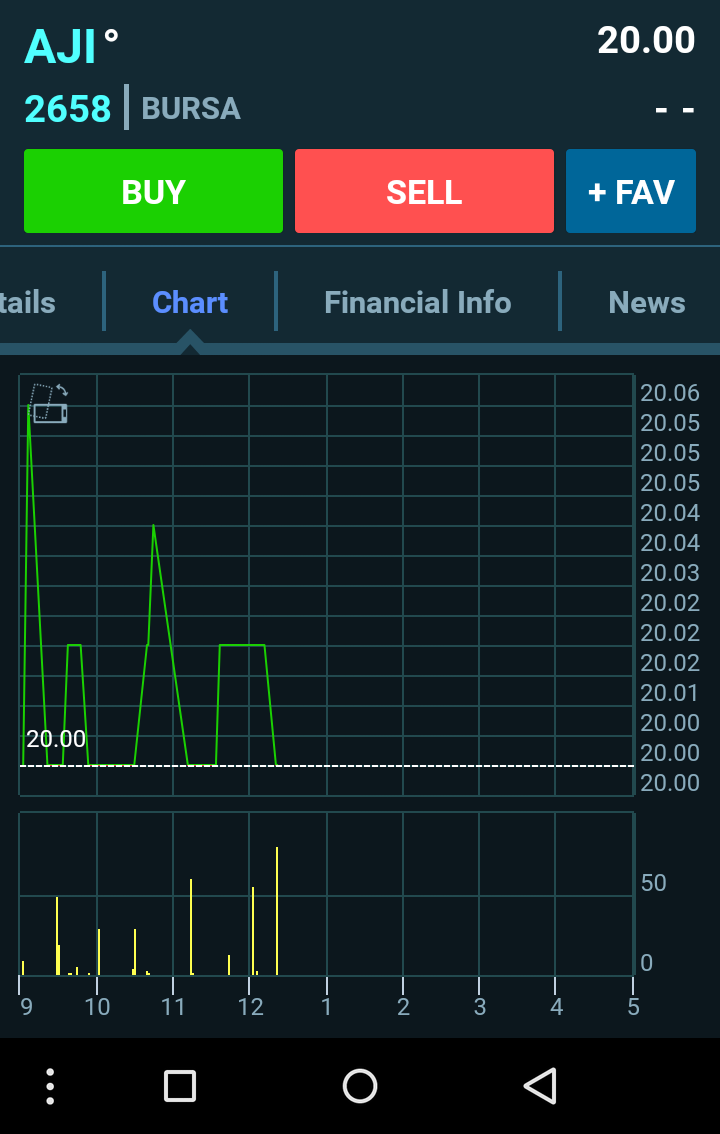Tap Android home circle button
The height and width of the screenshot is (1134, 720).
coord(360,1086)
